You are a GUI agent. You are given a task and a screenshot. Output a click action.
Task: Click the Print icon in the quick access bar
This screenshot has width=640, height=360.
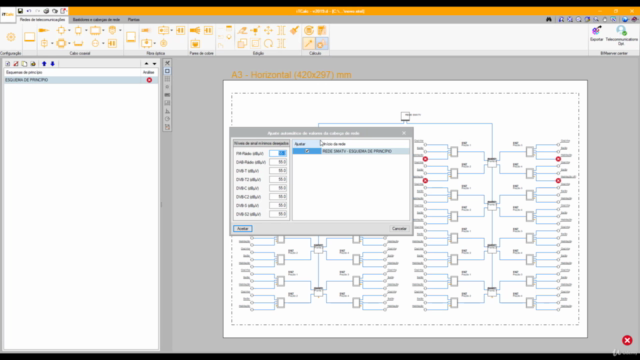coord(46,11)
